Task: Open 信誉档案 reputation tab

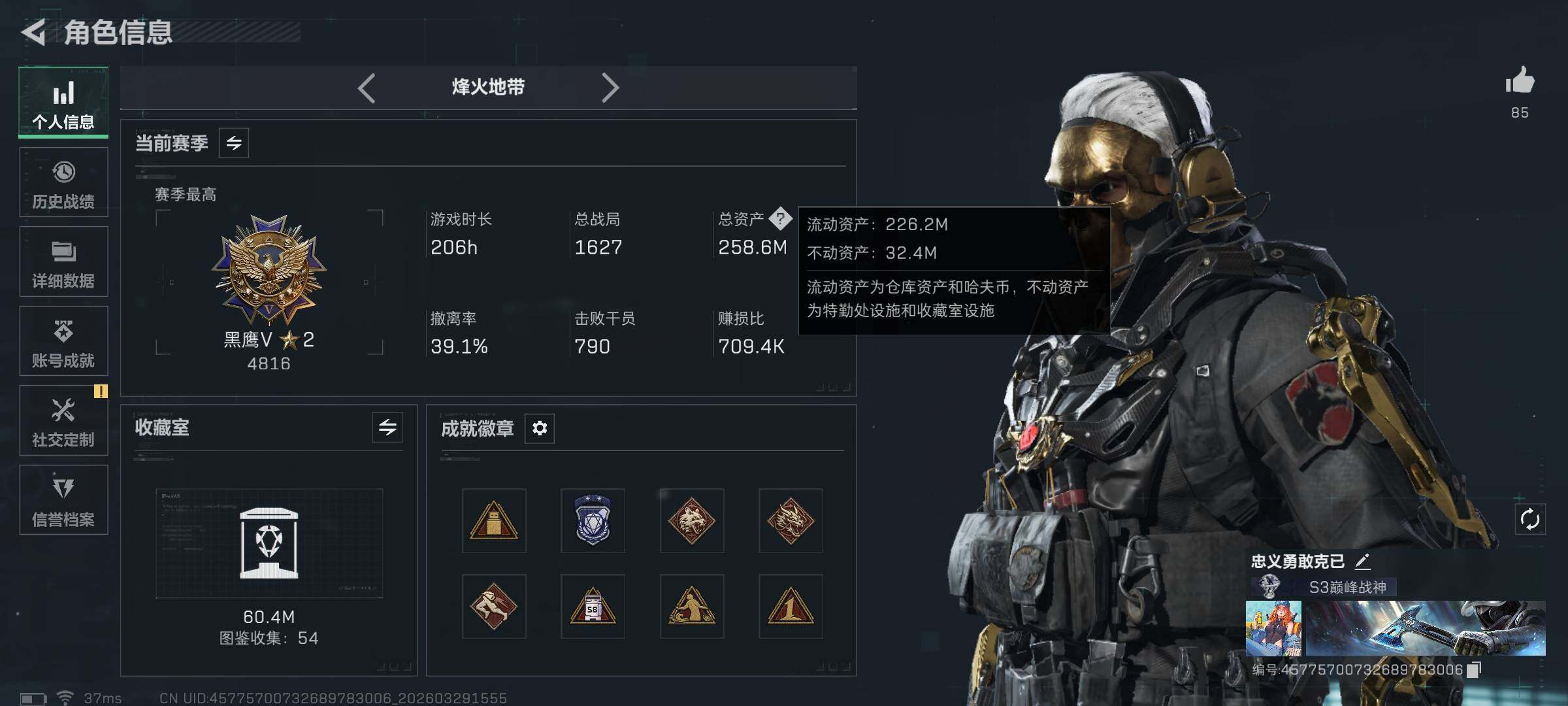Action: tap(63, 500)
